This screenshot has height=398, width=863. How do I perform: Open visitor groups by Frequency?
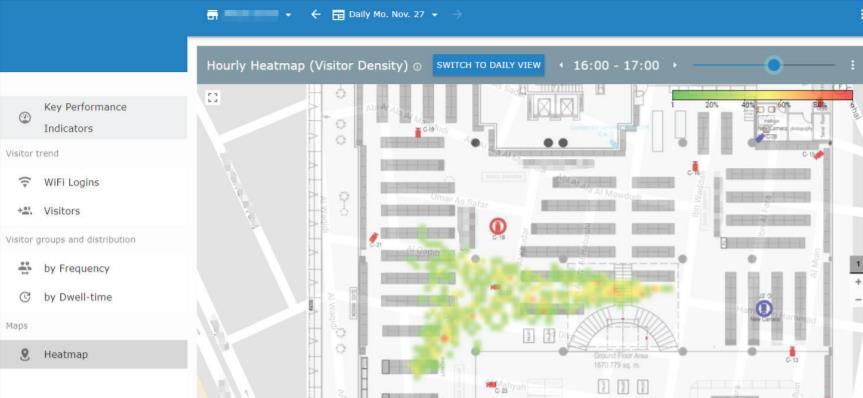click(x=94, y=268)
